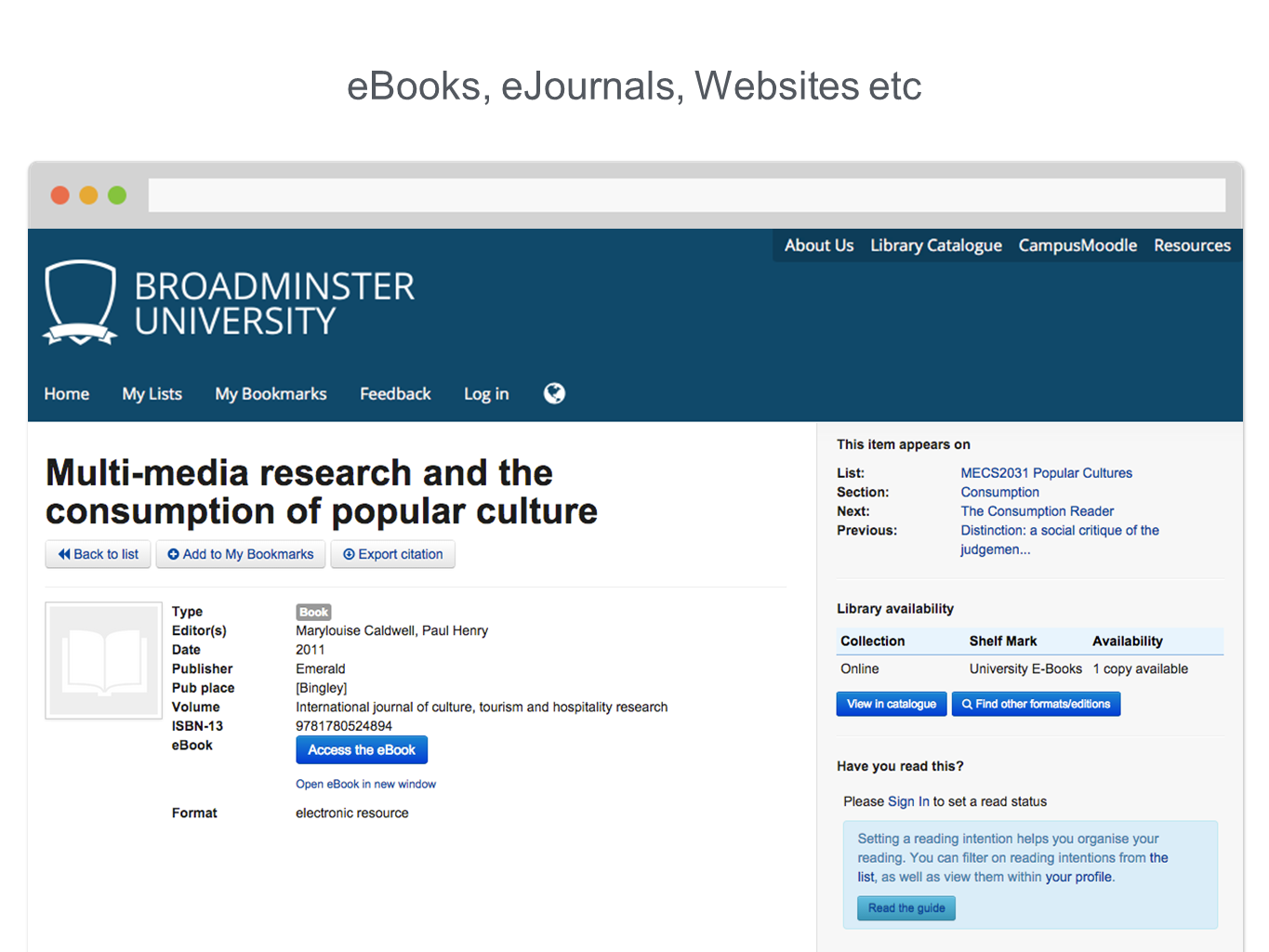Open My Lists in navigation
Viewport: 1269px width, 952px height.
152,394
